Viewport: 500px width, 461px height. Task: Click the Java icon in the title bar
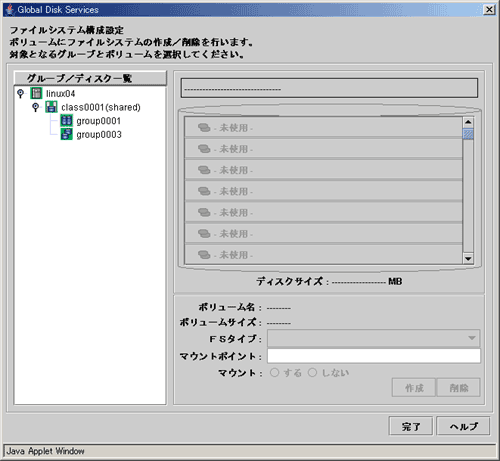coord(10,10)
